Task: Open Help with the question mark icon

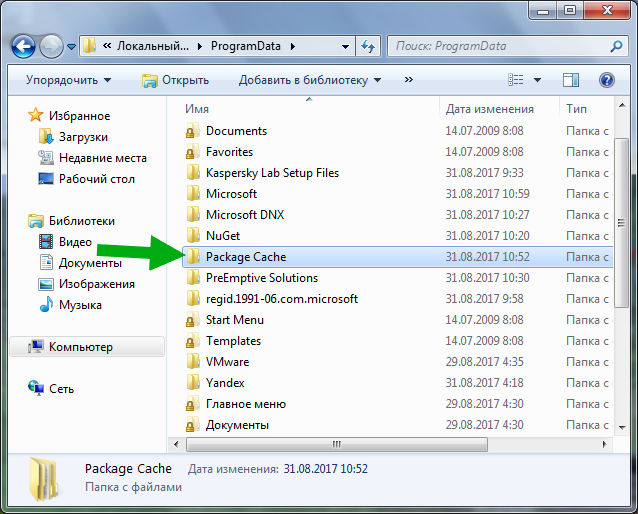Action: 606,80
